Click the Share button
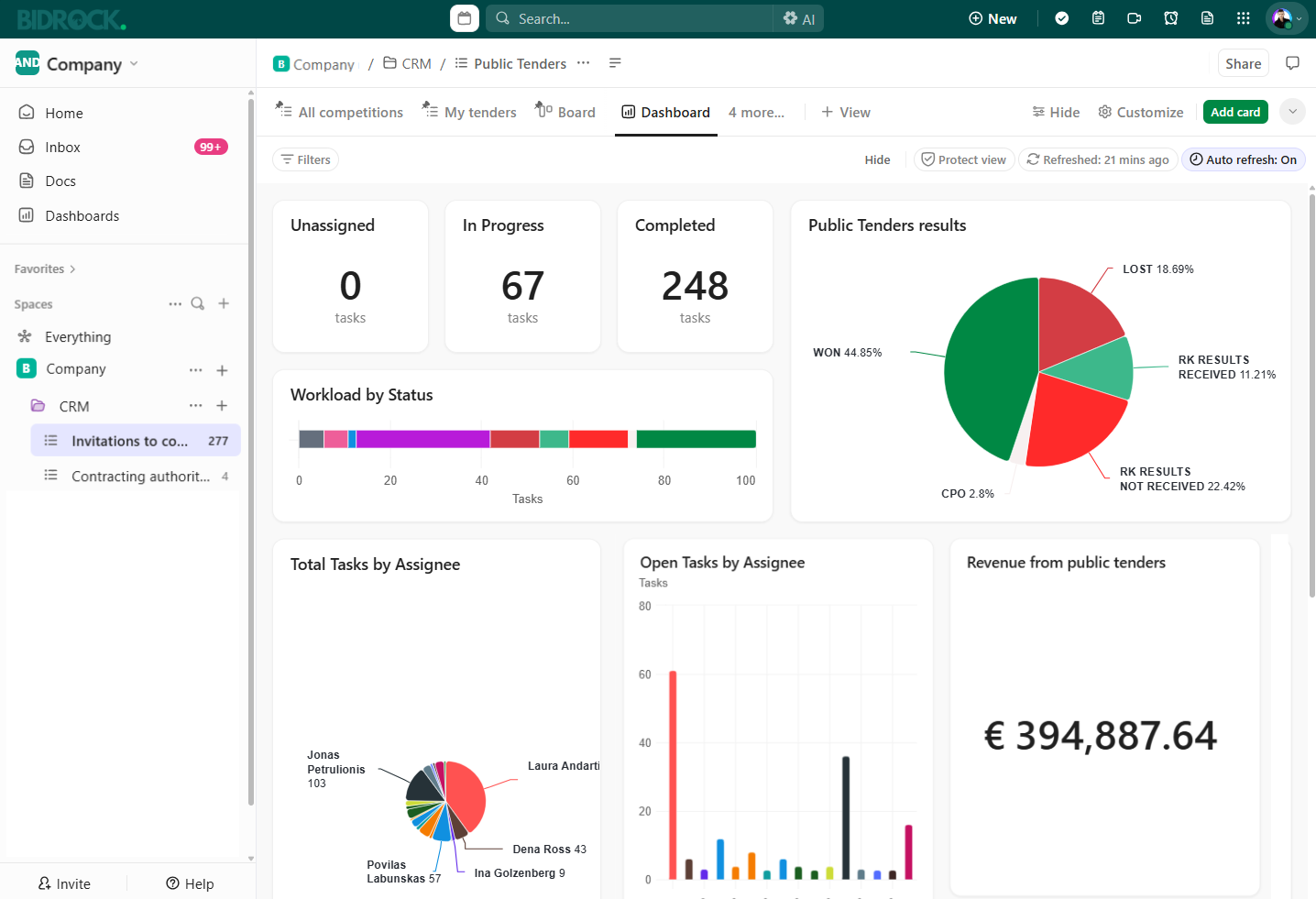Screen dimensions: 1316x899 [1244, 63]
